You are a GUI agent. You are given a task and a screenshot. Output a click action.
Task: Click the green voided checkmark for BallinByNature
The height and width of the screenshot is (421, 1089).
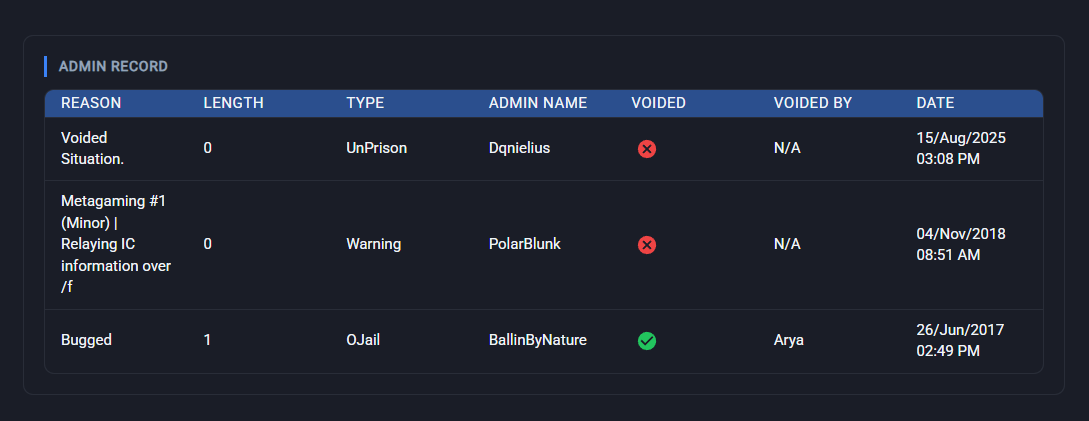point(647,340)
